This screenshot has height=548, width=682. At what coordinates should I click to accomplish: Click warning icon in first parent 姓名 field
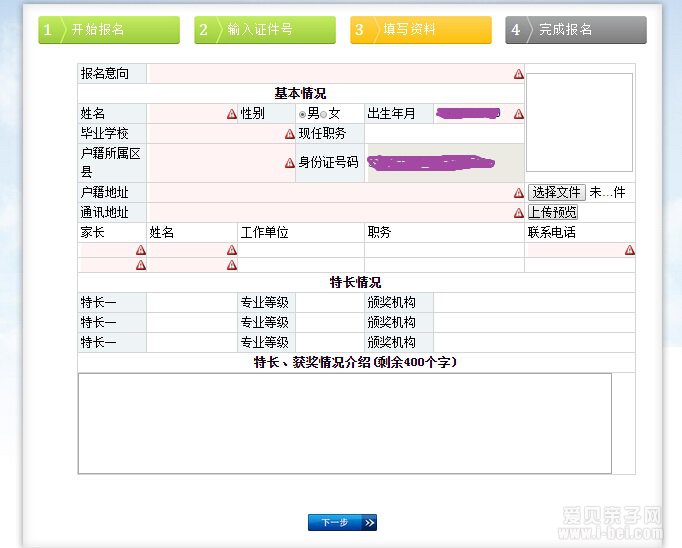tap(232, 250)
